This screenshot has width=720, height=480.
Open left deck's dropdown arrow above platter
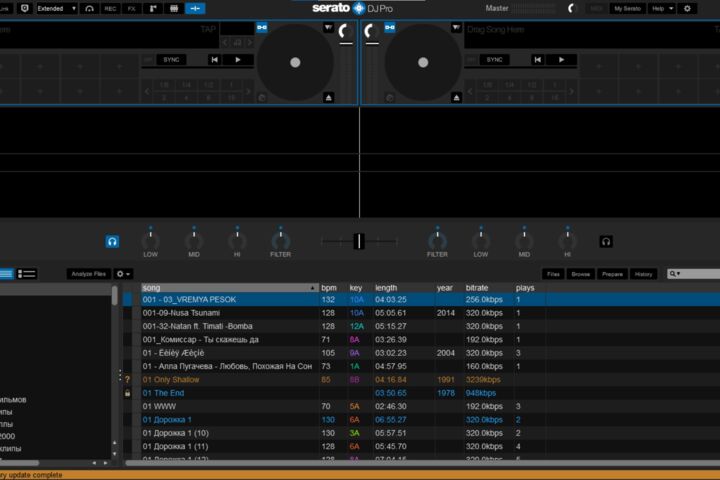[328, 28]
